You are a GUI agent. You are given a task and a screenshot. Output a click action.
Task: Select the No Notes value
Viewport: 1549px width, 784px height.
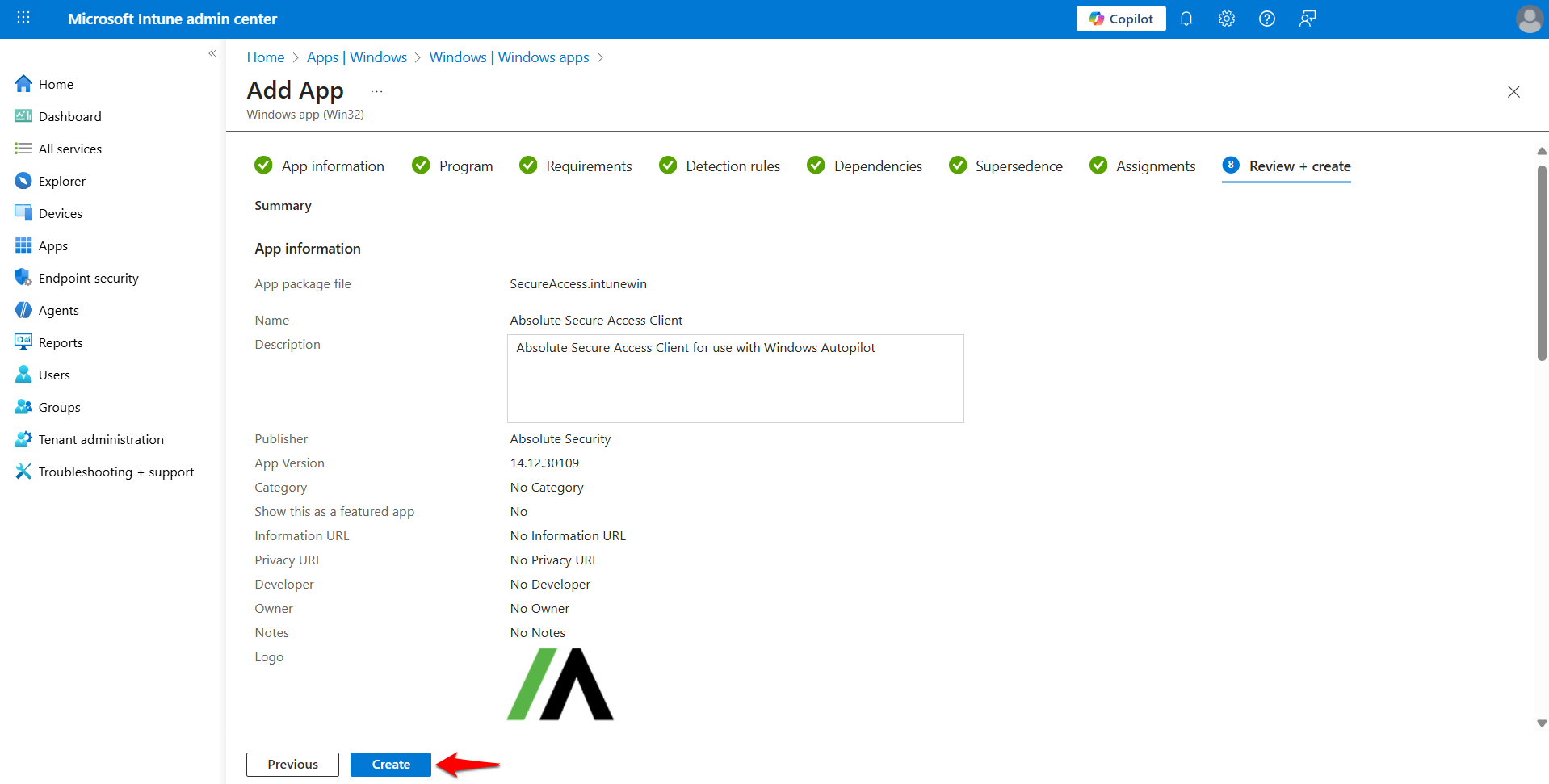tap(538, 632)
